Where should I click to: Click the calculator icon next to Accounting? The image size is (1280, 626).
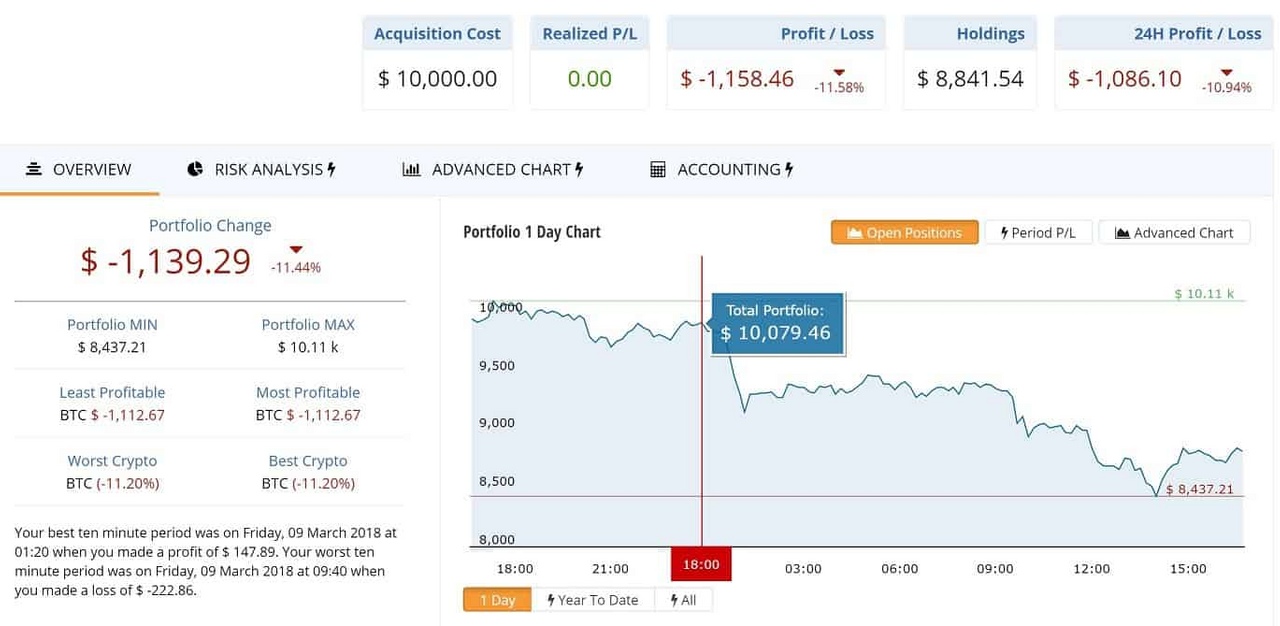(x=657, y=169)
